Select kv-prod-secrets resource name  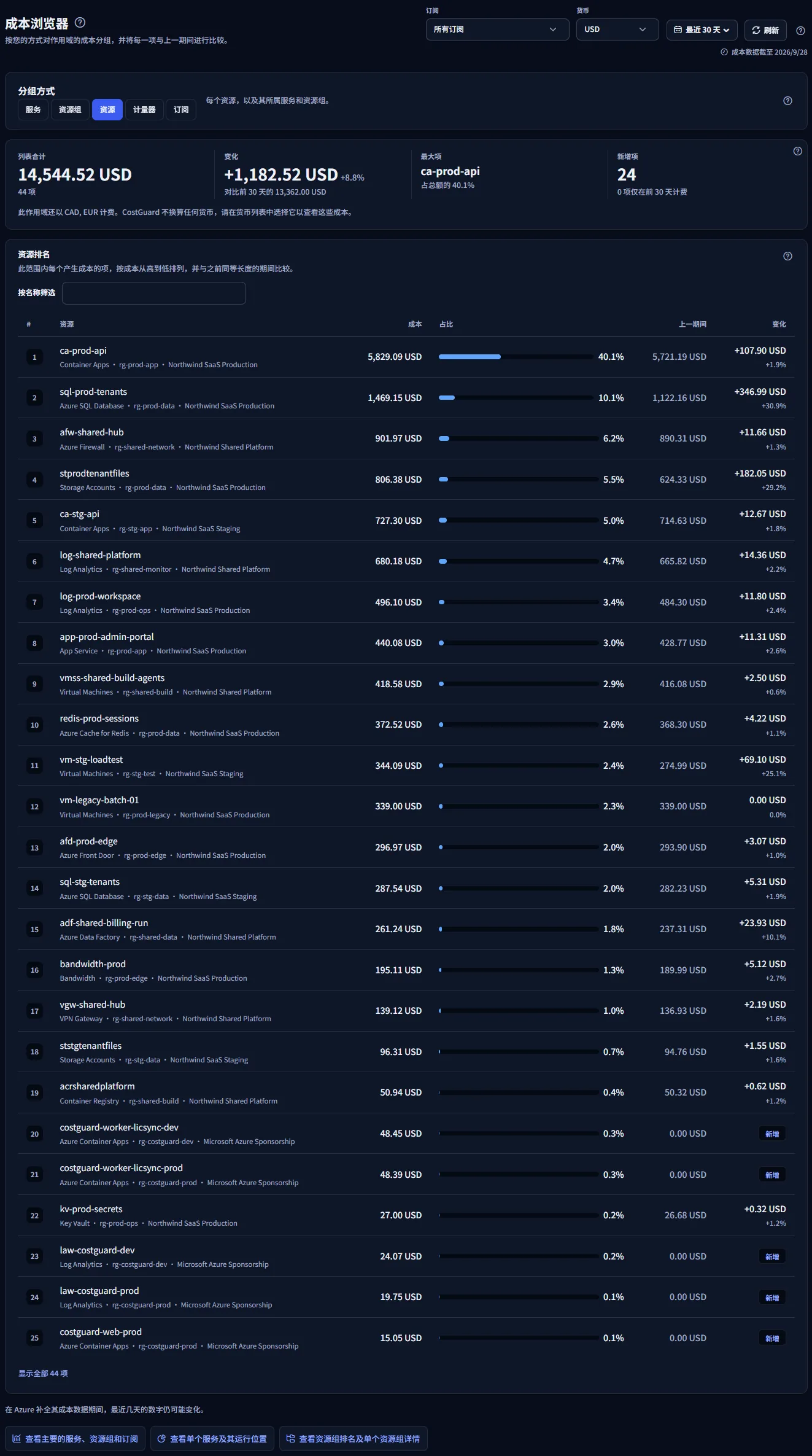[91, 1209]
